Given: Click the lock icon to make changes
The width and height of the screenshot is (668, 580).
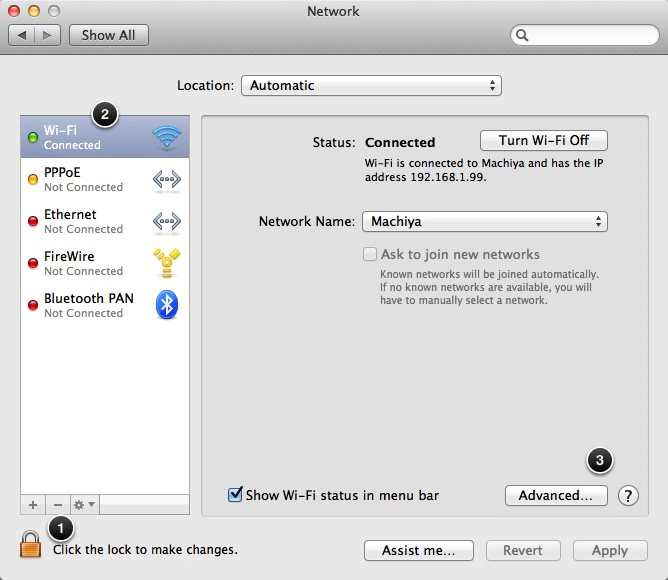Looking at the screenshot, I should tap(31, 544).
